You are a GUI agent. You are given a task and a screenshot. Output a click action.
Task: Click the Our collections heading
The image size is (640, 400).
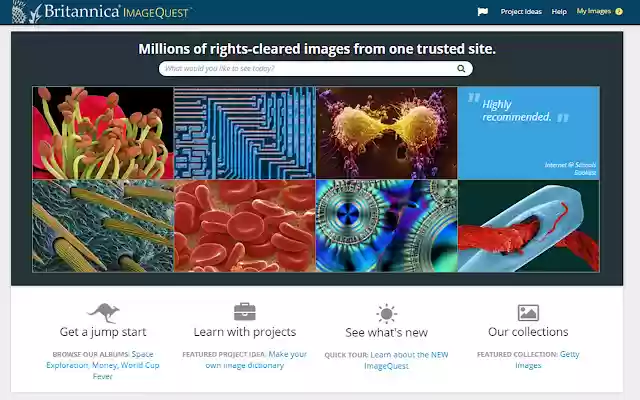[528, 332]
